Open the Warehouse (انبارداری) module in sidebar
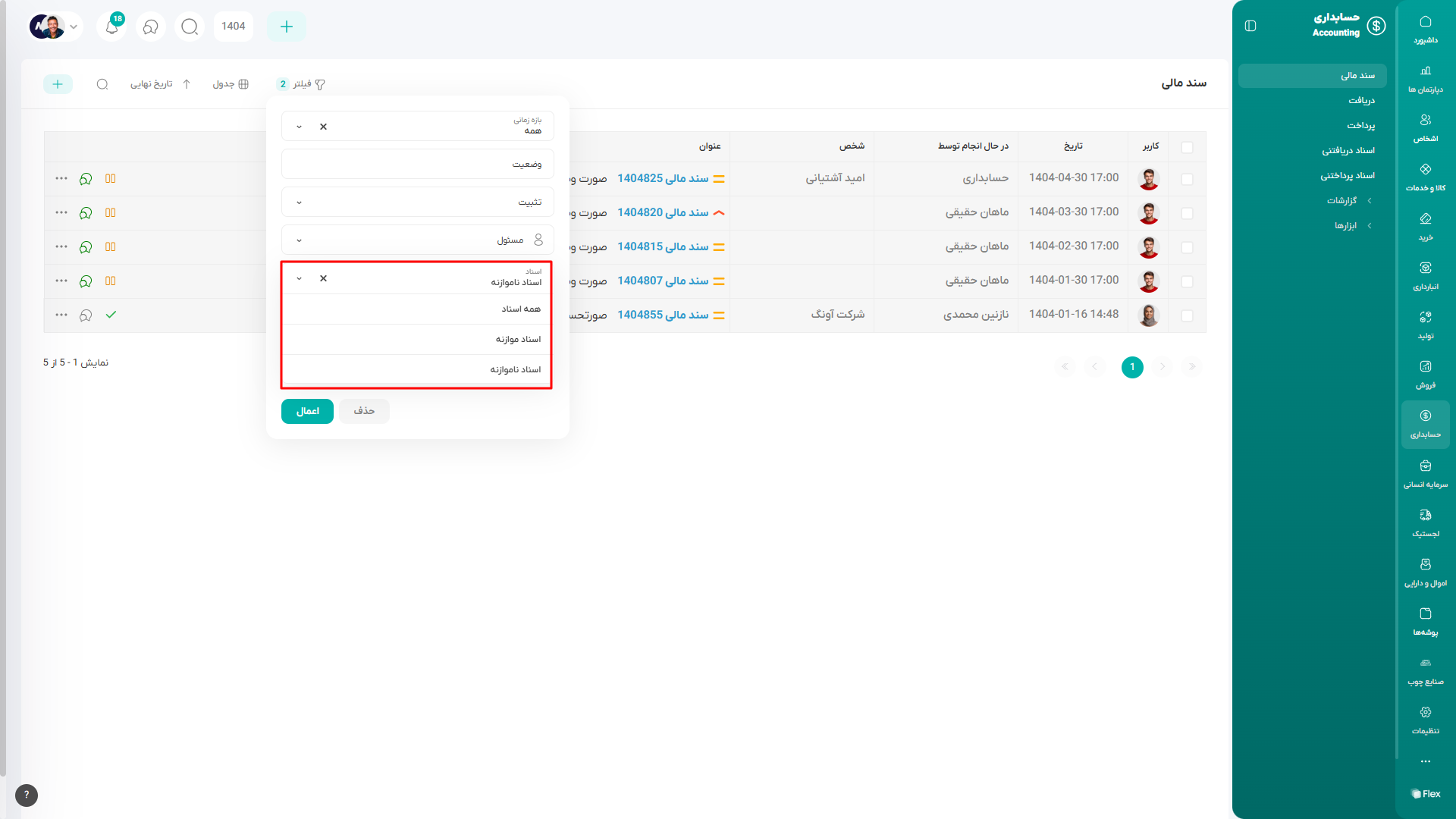The width and height of the screenshot is (1456, 819). point(1425,275)
